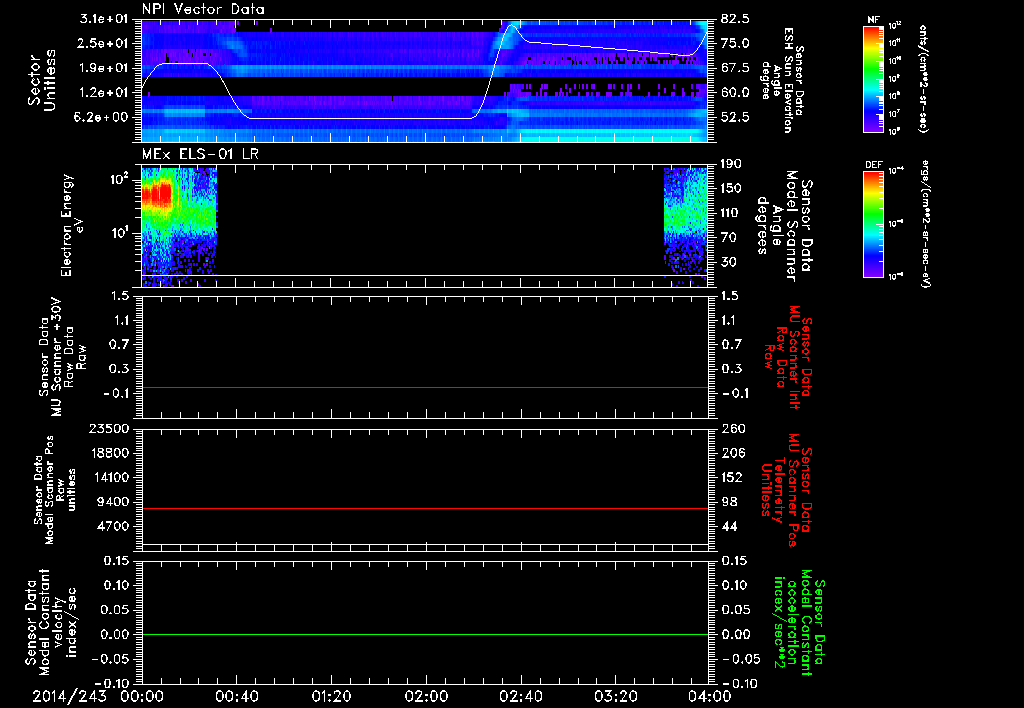Click the 260 telemetry tick label
1024x708 pixels.
(x=733, y=428)
